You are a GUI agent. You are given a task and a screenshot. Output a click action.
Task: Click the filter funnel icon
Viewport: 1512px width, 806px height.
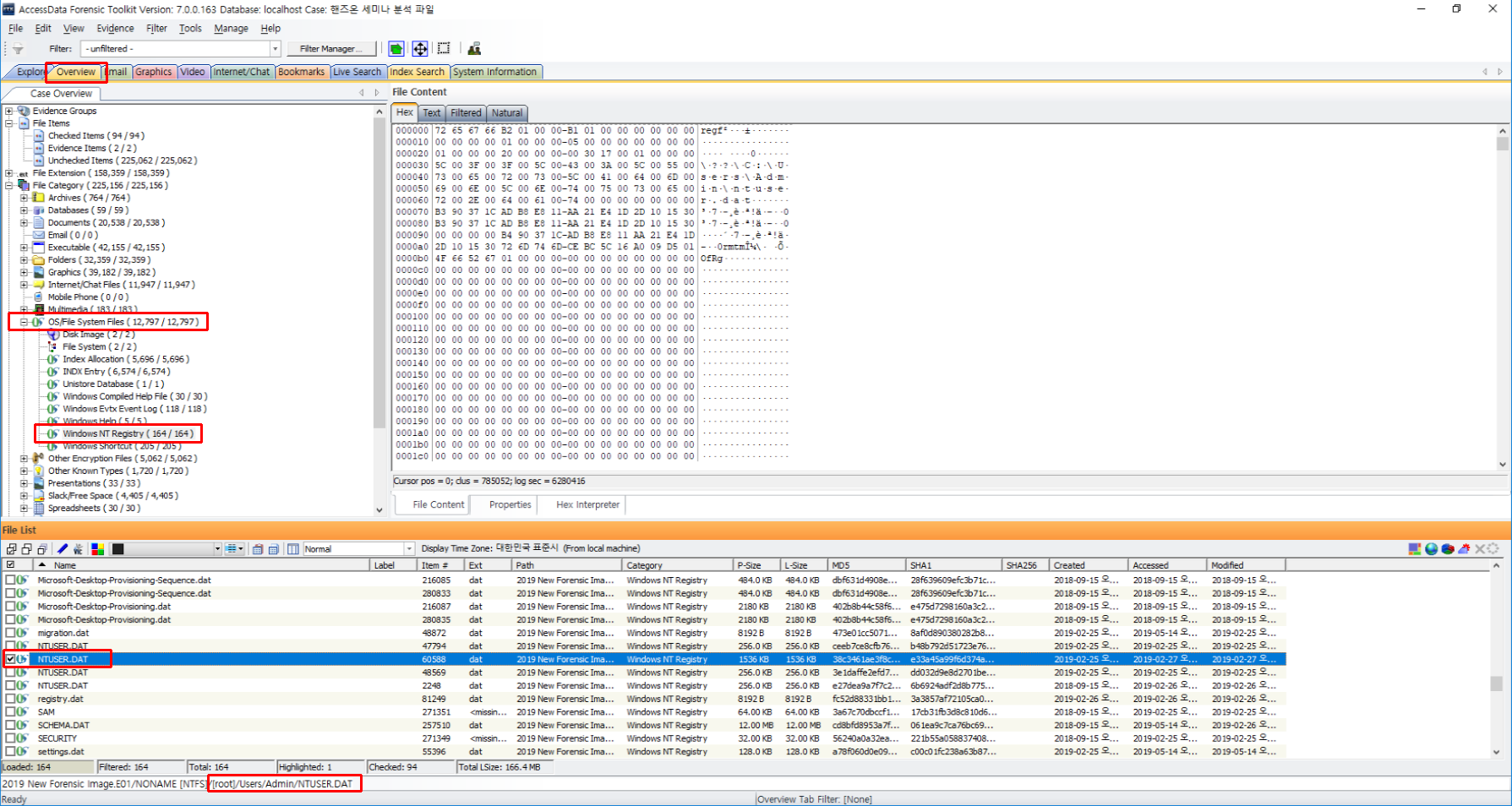tap(17, 49)
